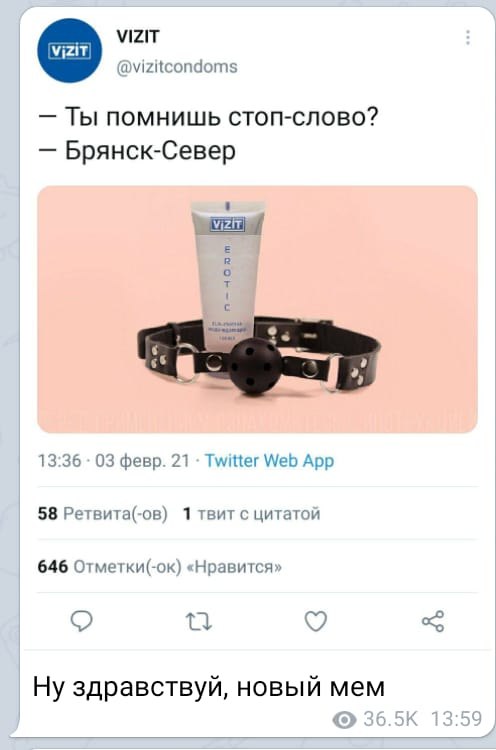
Task: View the 646 Отметки «Нравится» list
Action: click(x=160, y=566)
